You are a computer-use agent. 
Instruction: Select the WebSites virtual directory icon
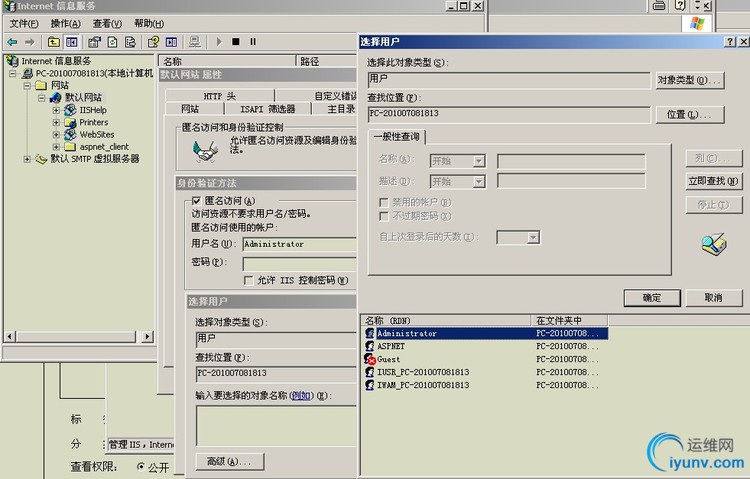70,134
